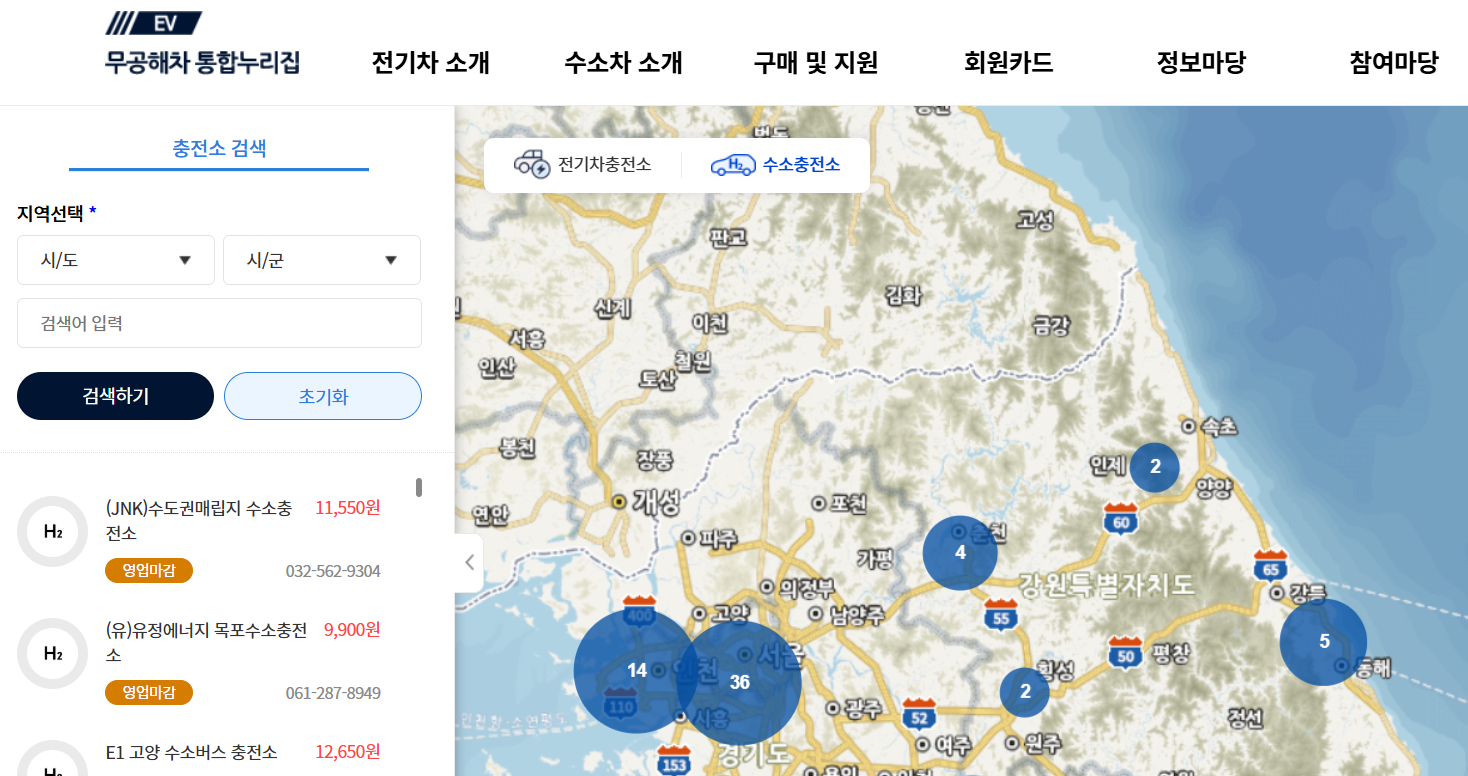Open the cluster marker 2 near 인제
This screenshot has height=776, width=1468.
click(x=1155, y=466)
